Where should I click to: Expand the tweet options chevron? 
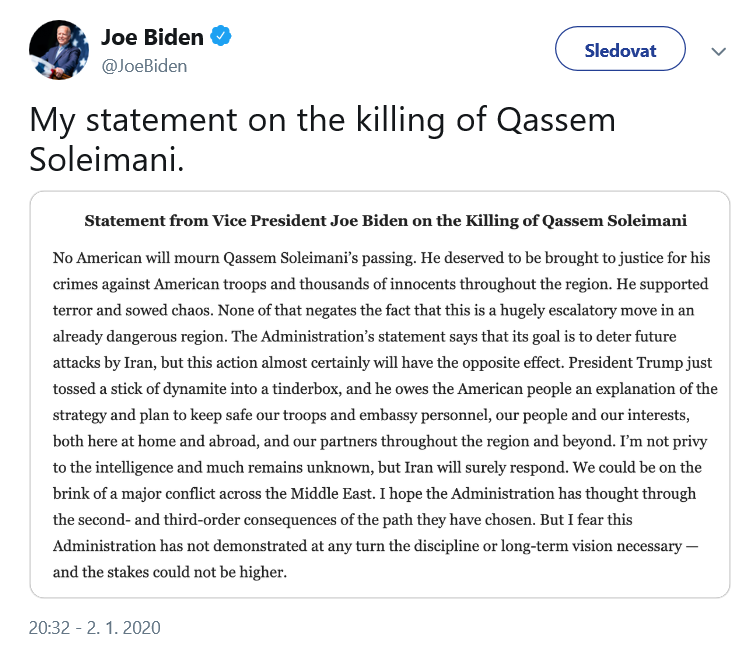click(717, 51)
